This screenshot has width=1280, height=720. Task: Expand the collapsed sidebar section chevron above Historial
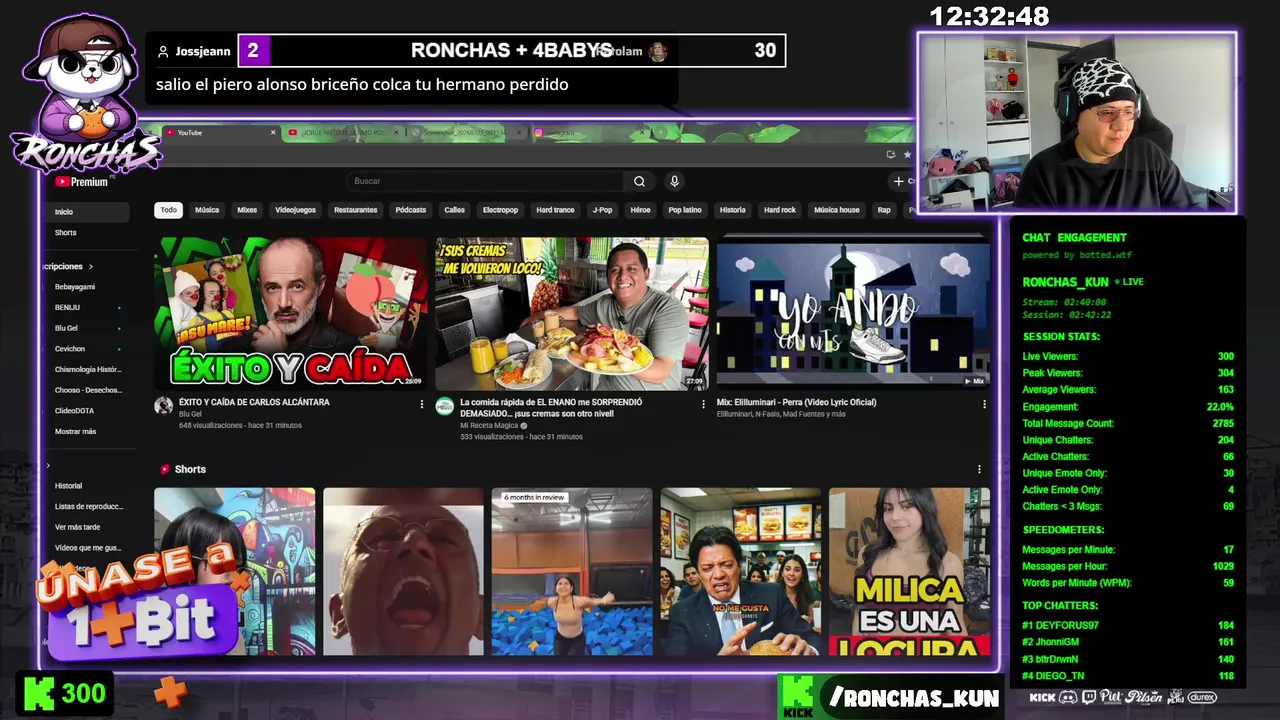[48, 466]
